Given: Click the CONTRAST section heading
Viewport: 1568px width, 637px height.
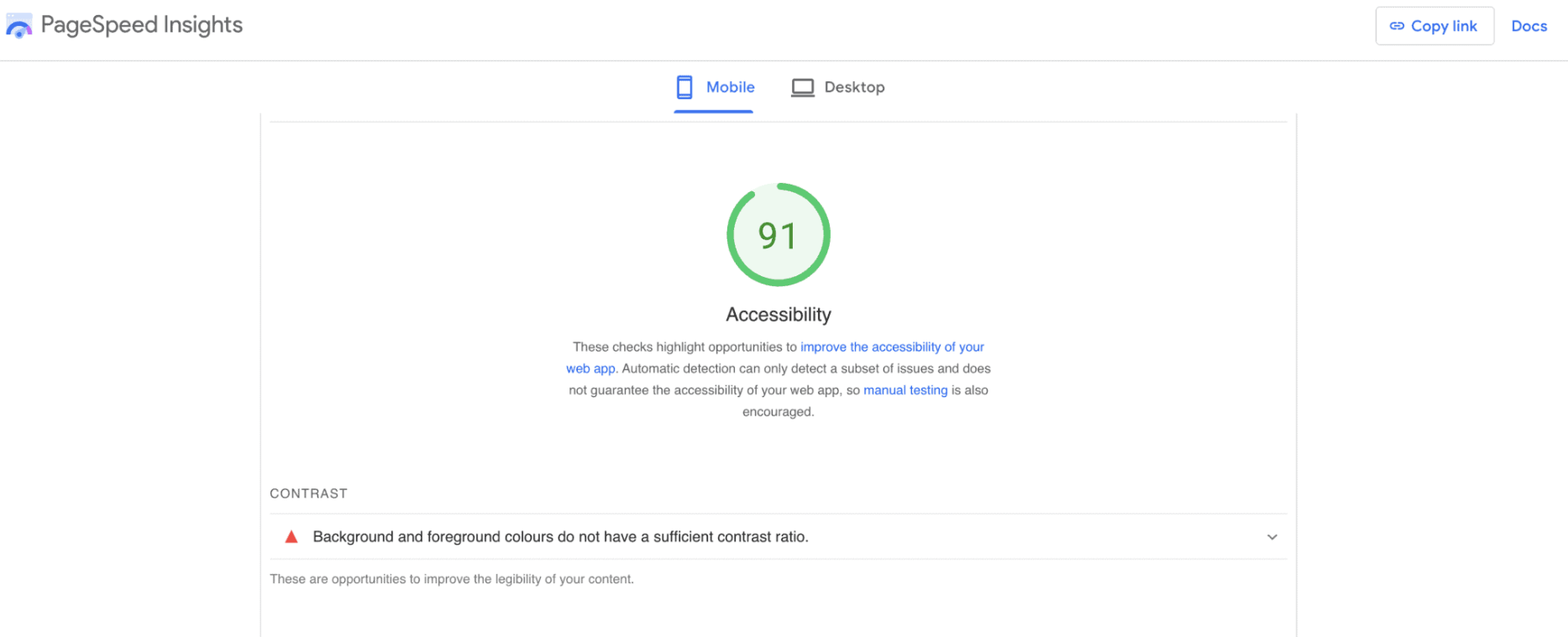Looking at the screenshot, I should (308, 493).
